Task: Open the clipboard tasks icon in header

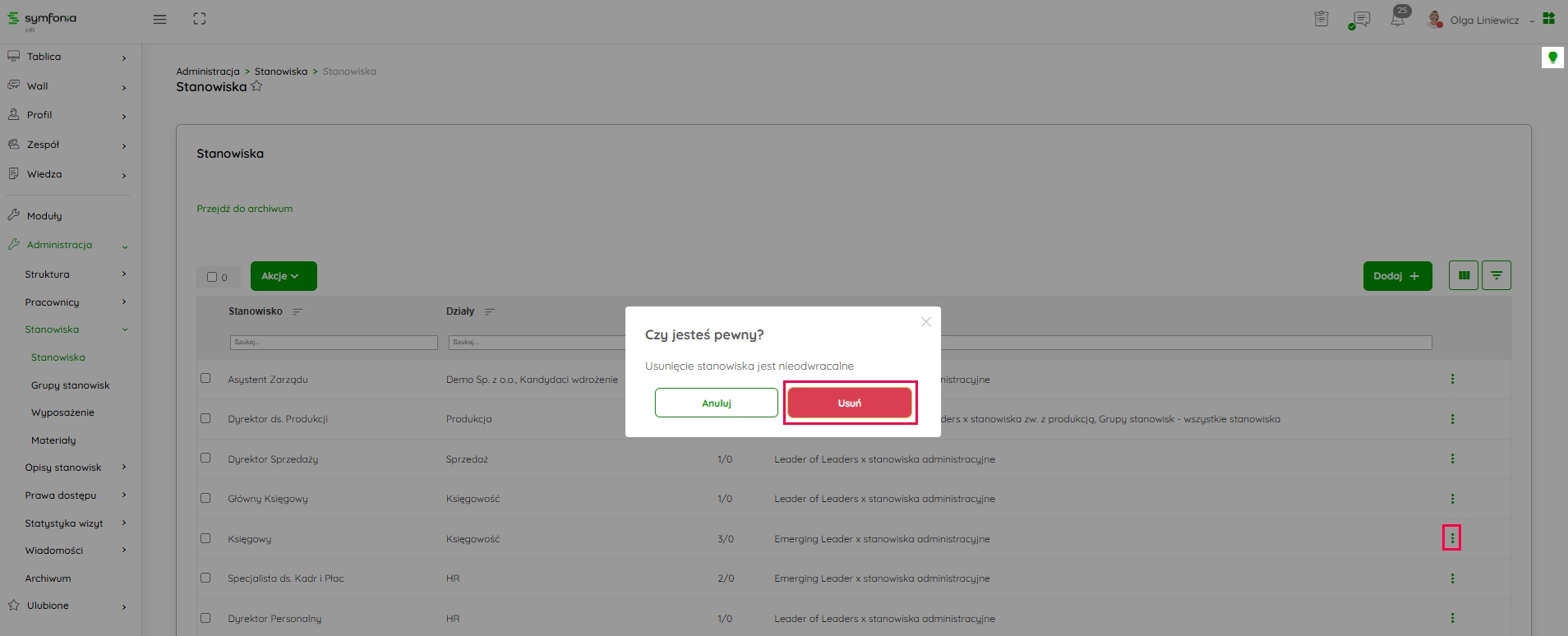Action: [x=1321, y=19]
